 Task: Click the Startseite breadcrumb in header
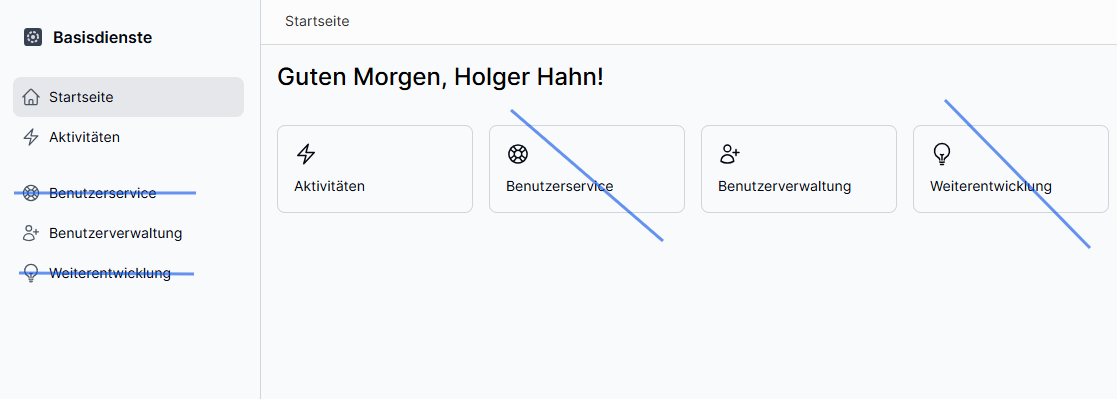click(317, 21)
